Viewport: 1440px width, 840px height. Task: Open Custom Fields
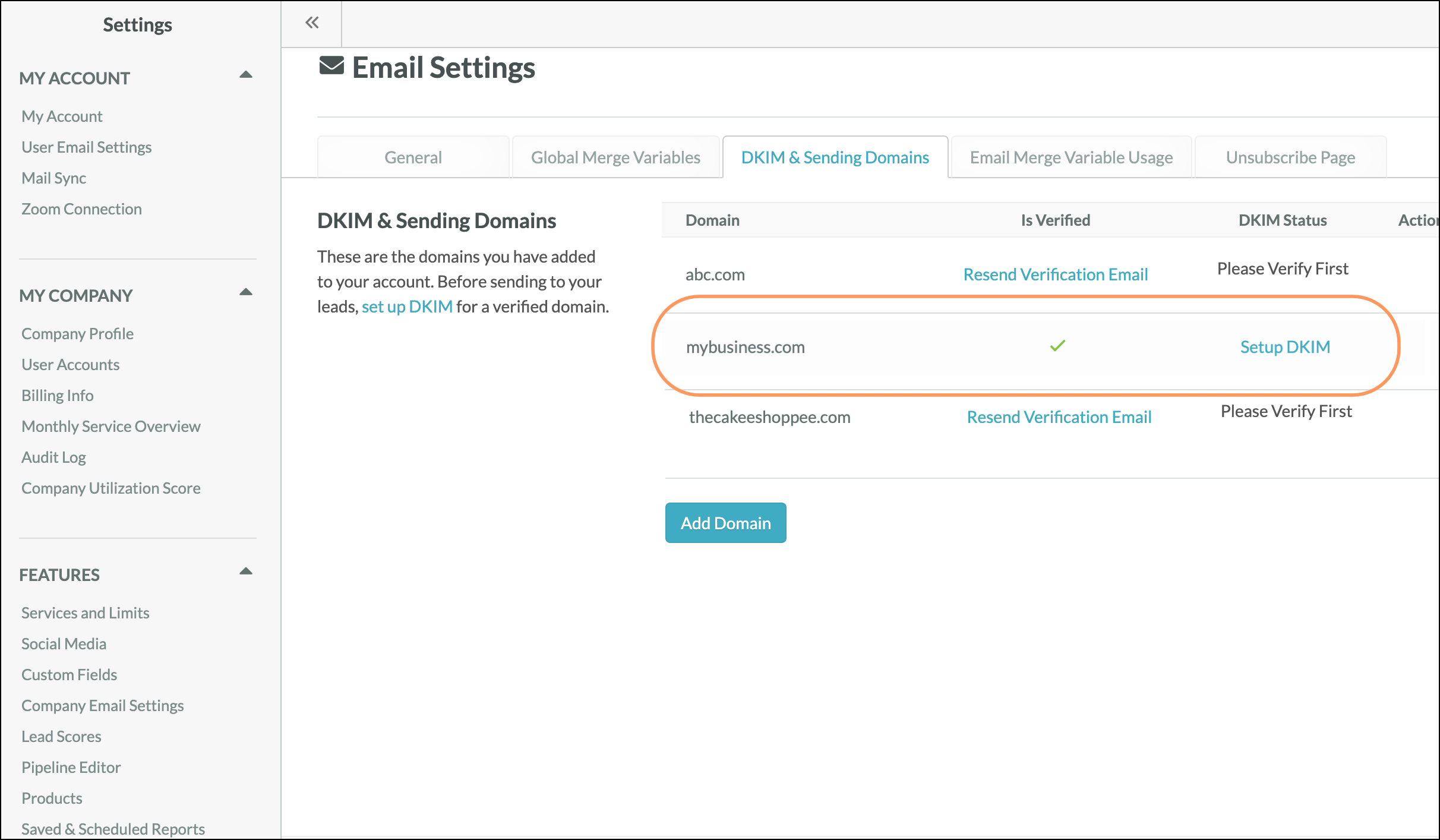70,675
